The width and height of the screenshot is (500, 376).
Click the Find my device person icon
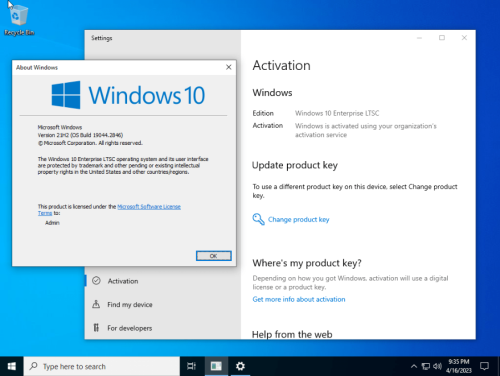96,304
